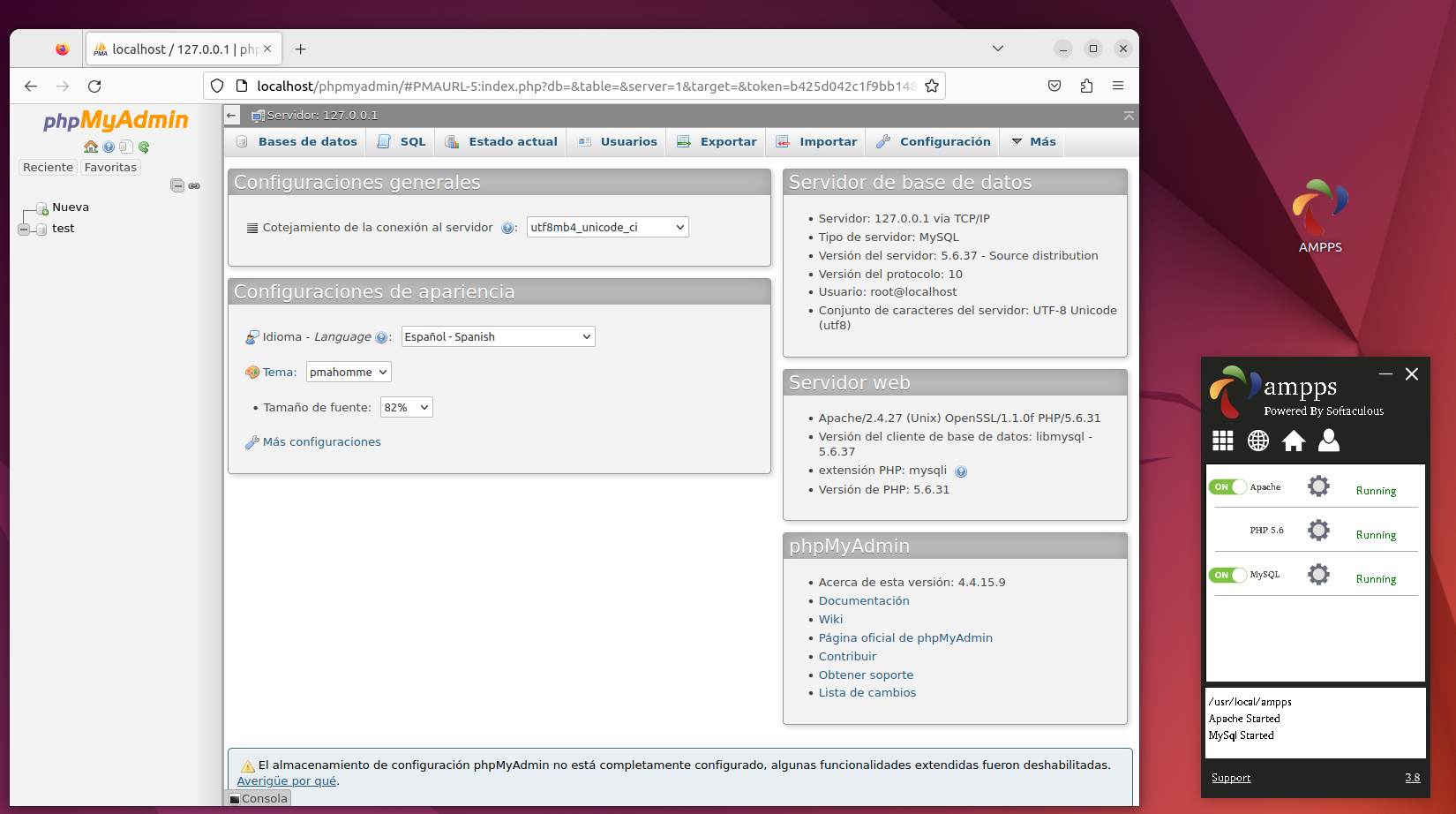Viewport: 1456px width, 814px height.
Task: Open Firefox extensions puzzle icon
Action: 1086,86
